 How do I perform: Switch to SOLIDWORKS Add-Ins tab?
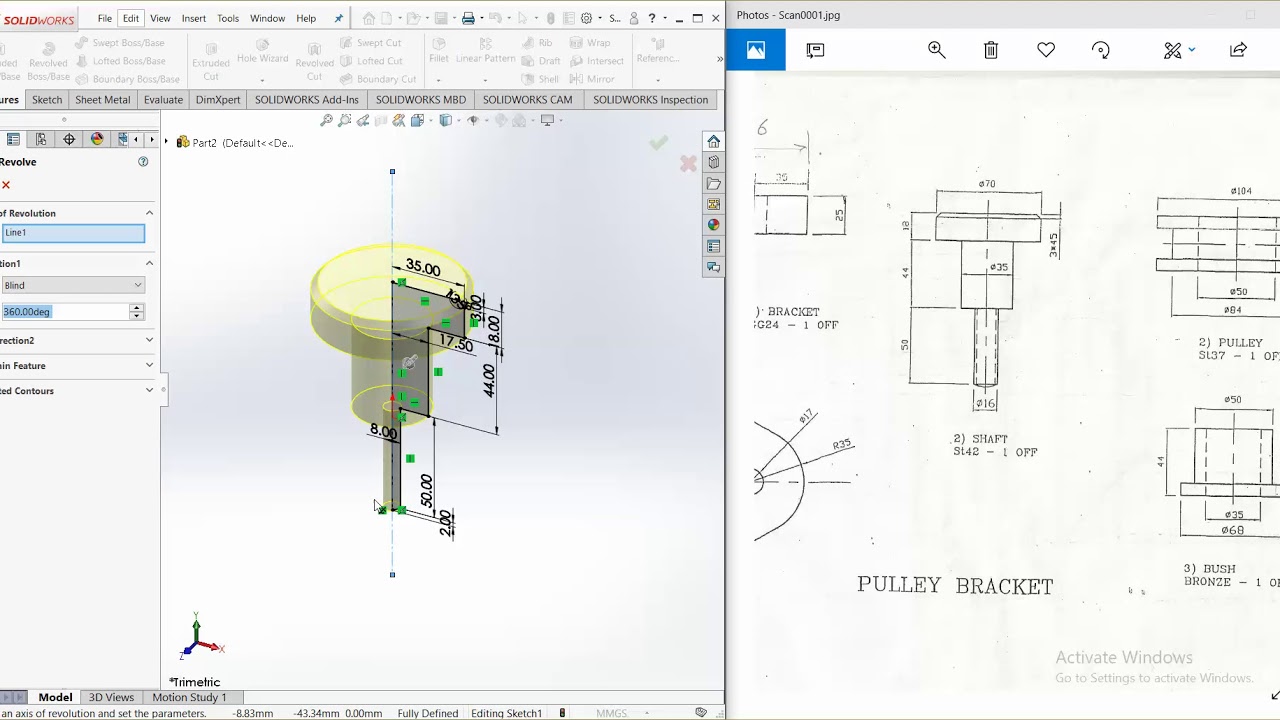click(x=306, y=100)
